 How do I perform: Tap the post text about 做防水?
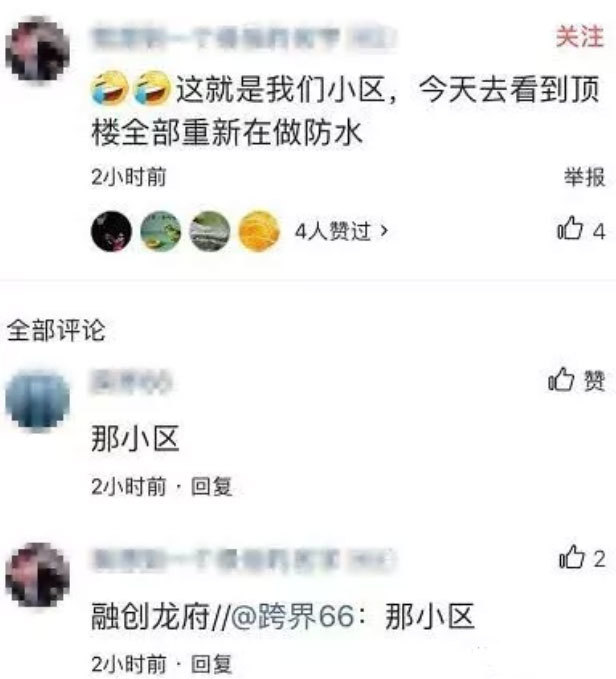pyautogui.click(x=345, y=111)
